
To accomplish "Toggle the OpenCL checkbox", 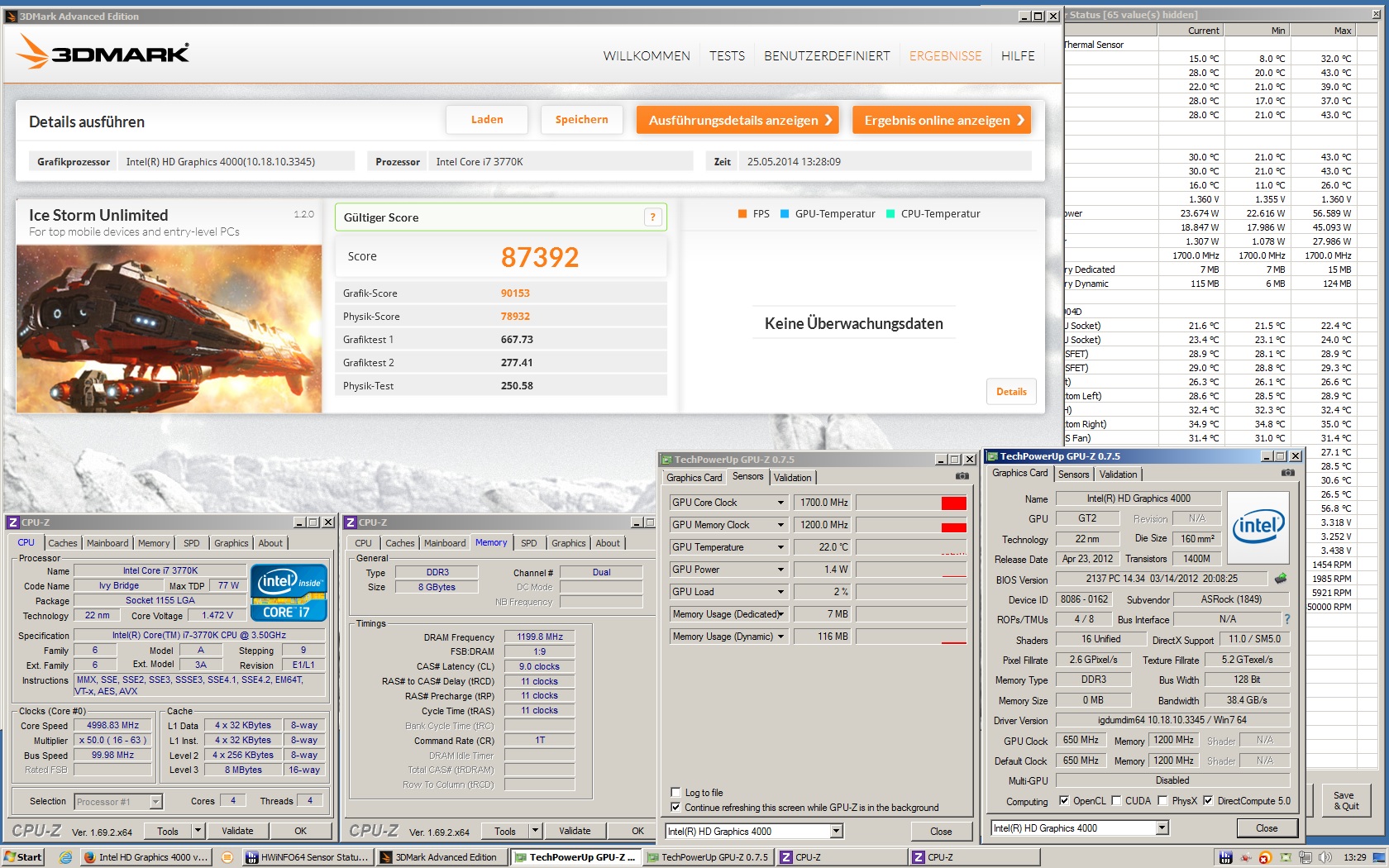I will 1063,800.
